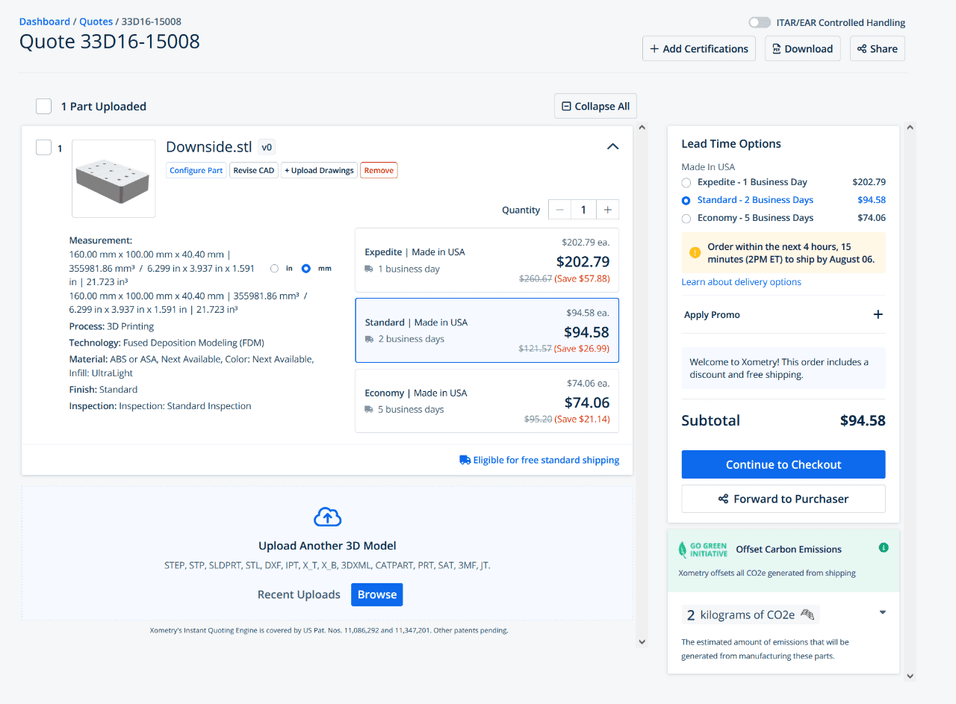Click the free shipping truck icon
The image size is (956, 704).
pos(465,460)
